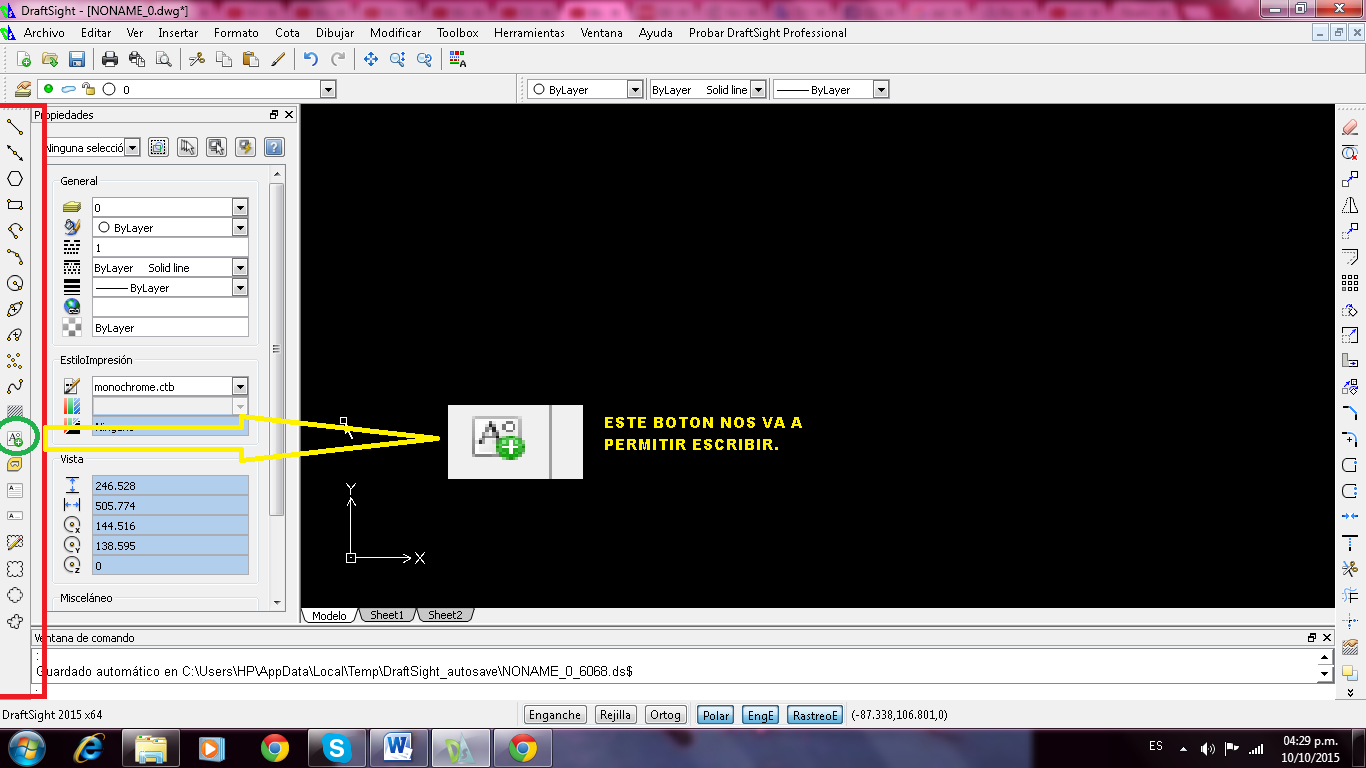Open the line color ByLayer dropdown
Image resolution: width=1366 pixels, height=768 pixels.
(634, 90)
